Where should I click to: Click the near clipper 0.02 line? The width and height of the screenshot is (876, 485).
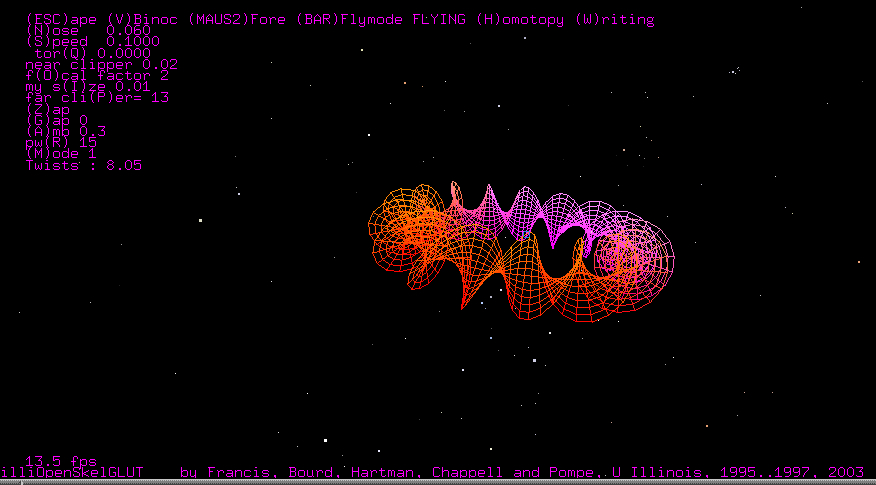(101, 64)
